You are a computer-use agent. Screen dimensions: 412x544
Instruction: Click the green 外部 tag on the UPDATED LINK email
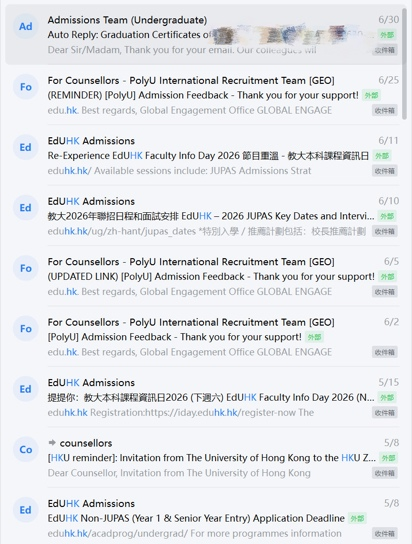(x=387, y=277)
